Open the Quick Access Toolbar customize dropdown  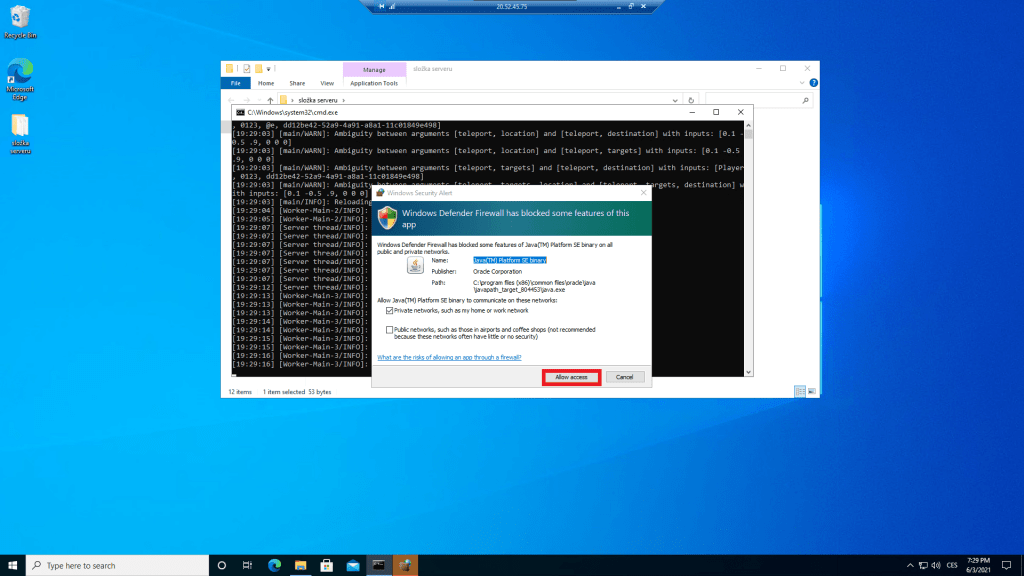[268, 69]
